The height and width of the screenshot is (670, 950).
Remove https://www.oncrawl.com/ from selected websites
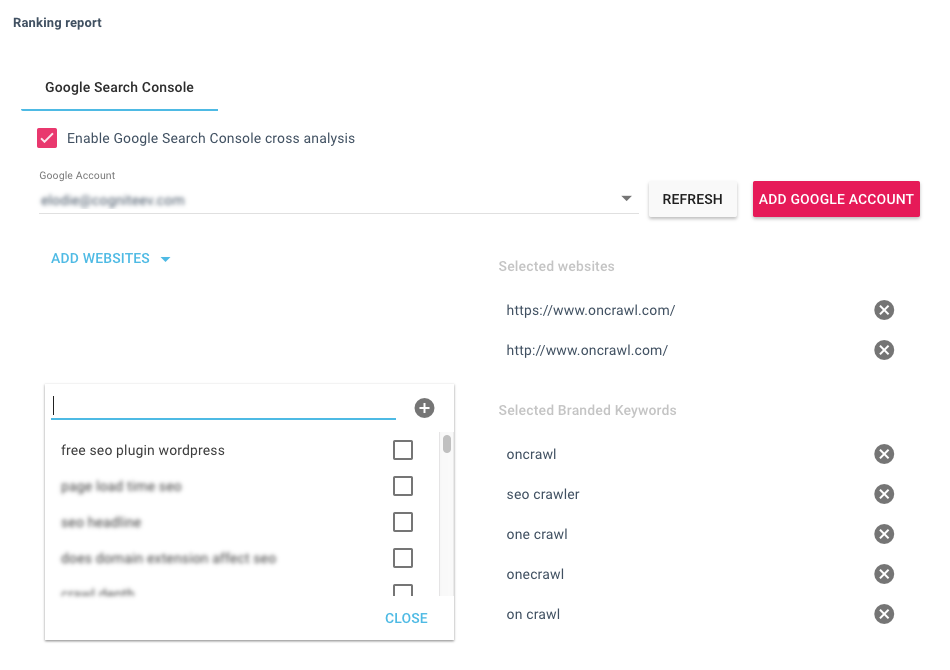tap(884, 310)
